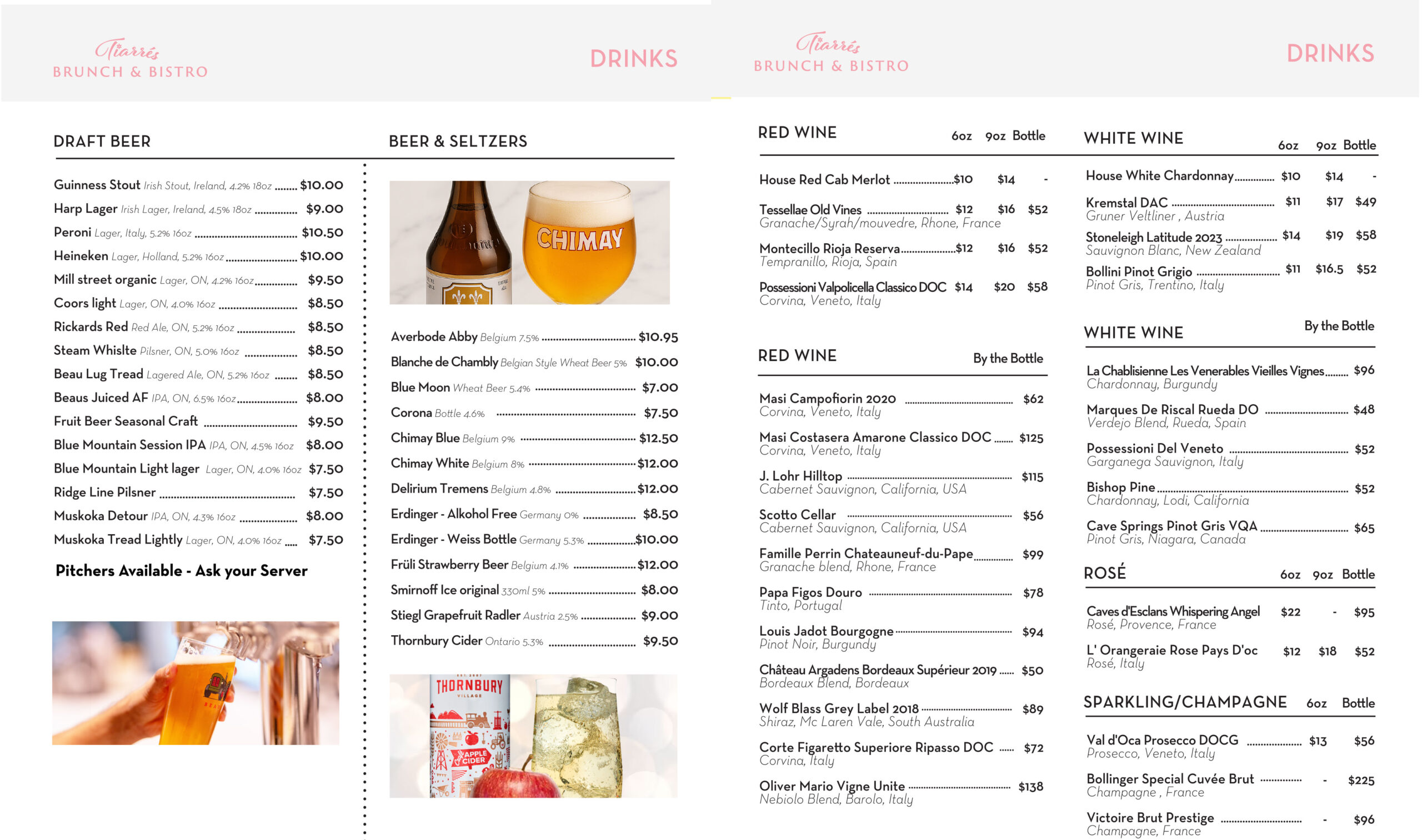Click 'Pitchers Available - Ask your Server' note
This screenshot has height=840, width=1422.
tap(182, 571)
